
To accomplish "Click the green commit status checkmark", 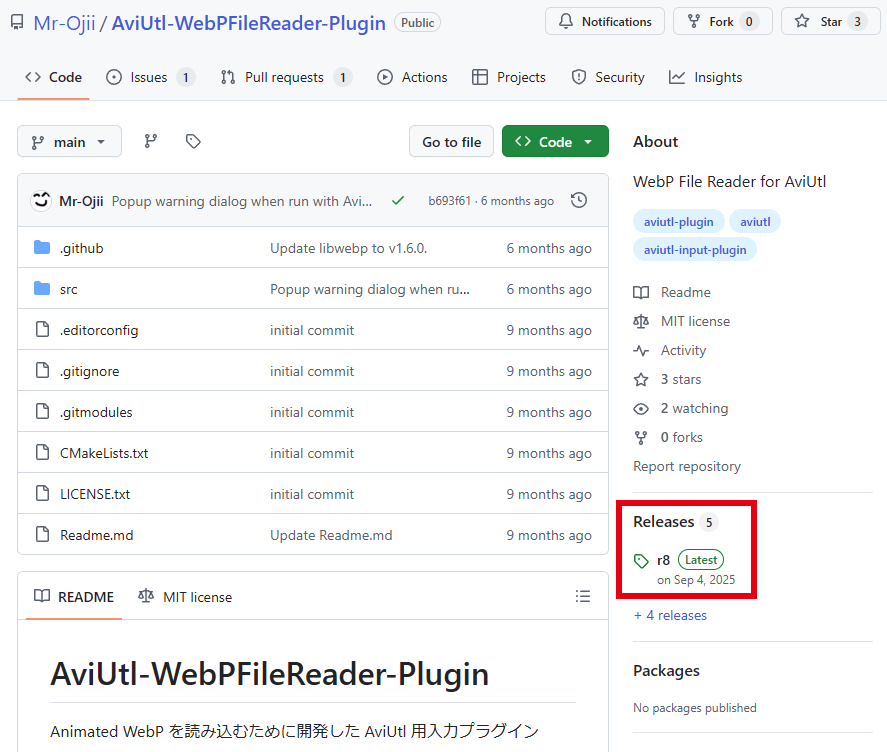I will tap(398, 201).
